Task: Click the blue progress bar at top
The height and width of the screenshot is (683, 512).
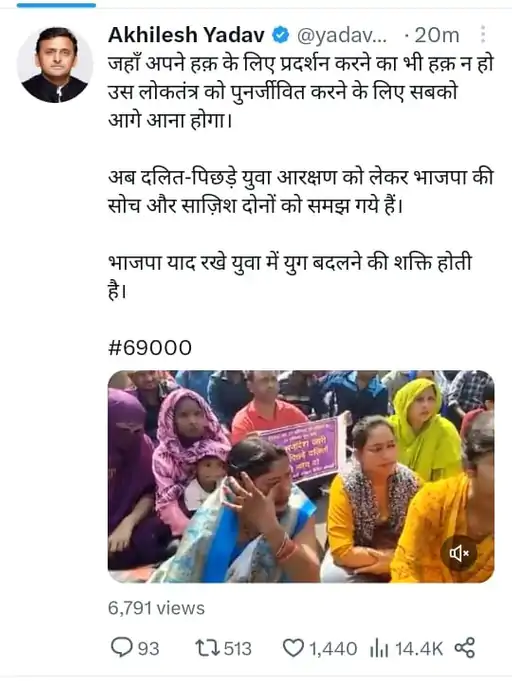Action: [x=56, y=5]
